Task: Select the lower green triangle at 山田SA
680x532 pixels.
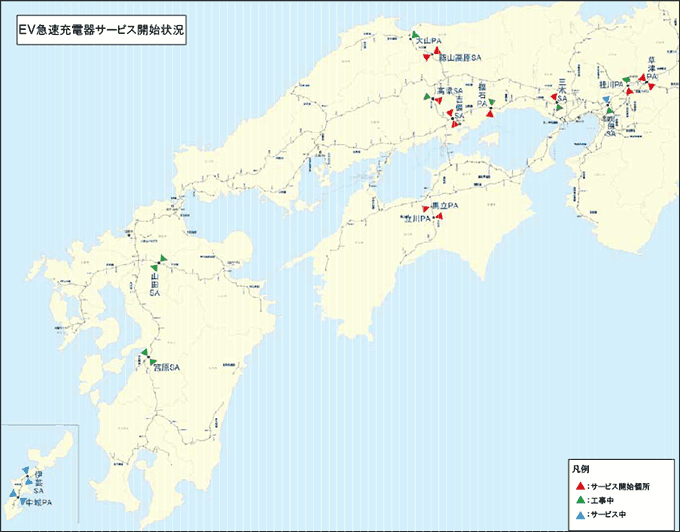Action: point(154,268)
